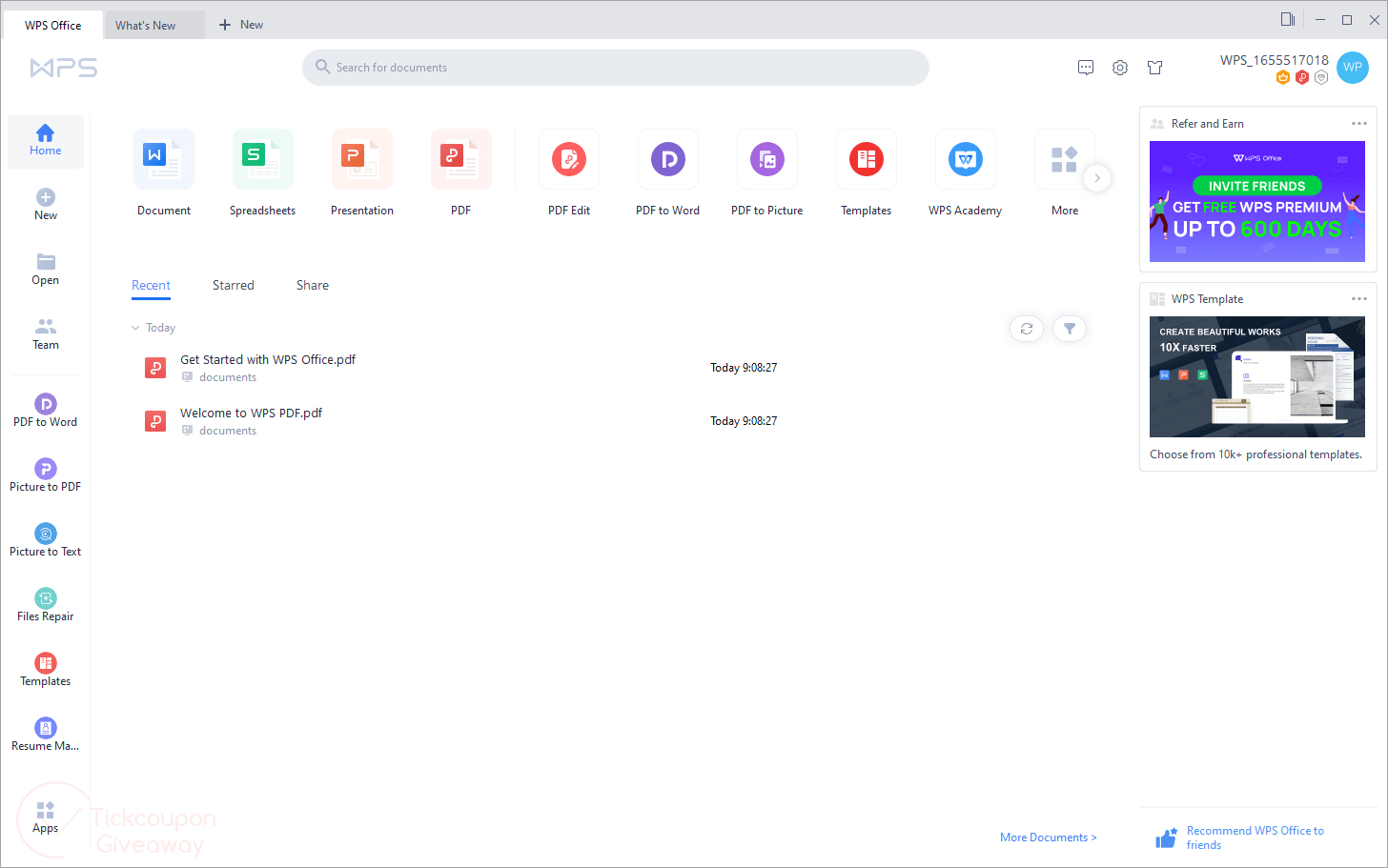The height and width of the screenshot is (868, 1388).
Task: Create a new PDF file
Action: [461, 173]
